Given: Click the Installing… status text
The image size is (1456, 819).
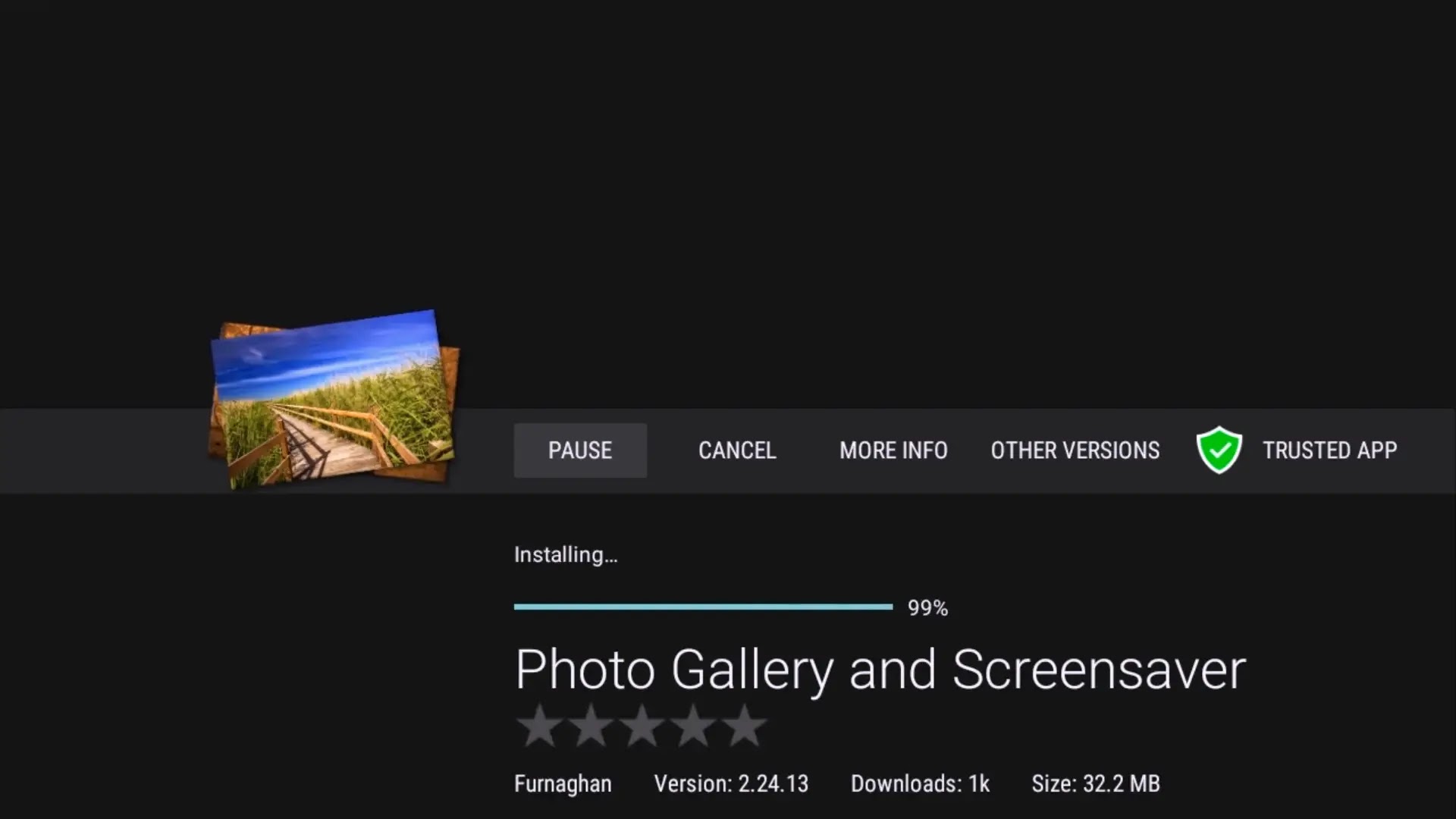Looking at the screenshot, I should [566, 555].
